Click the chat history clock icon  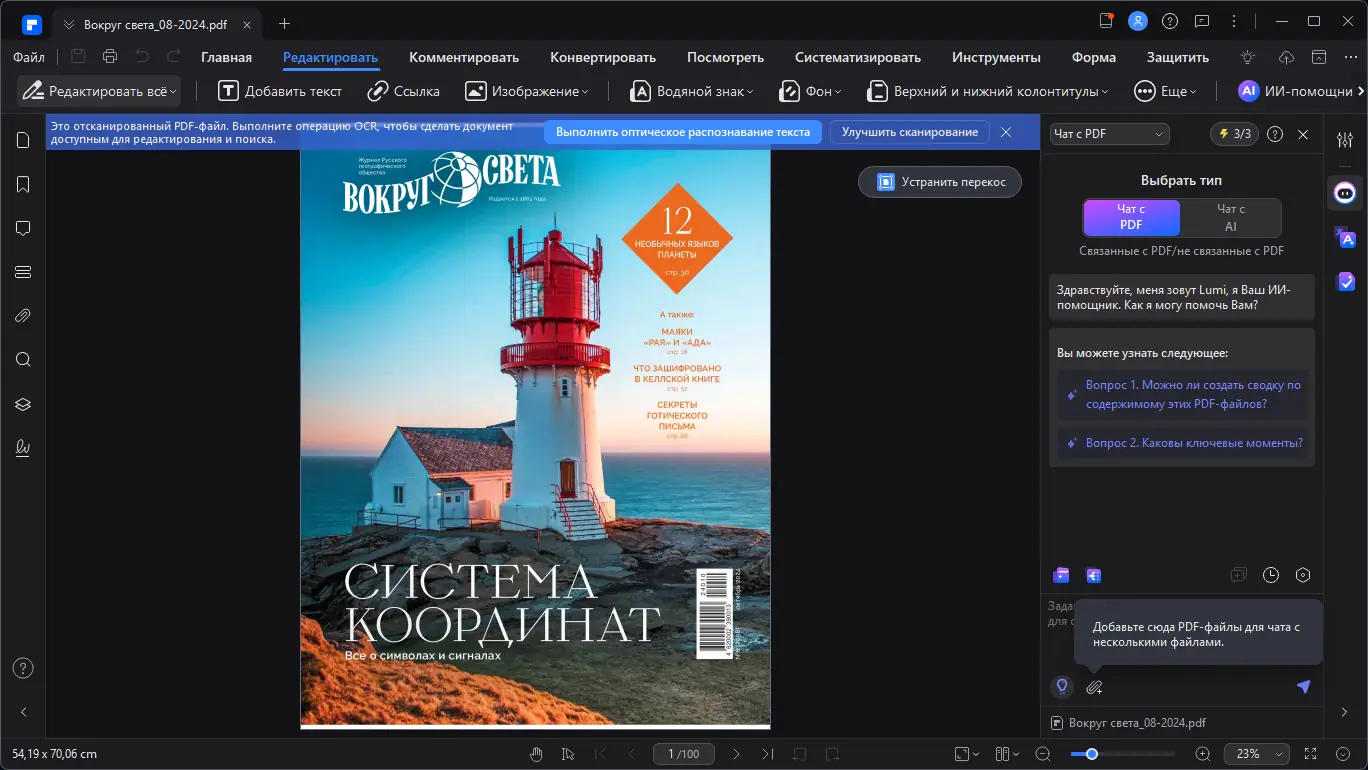click(x=1270, y=575)
